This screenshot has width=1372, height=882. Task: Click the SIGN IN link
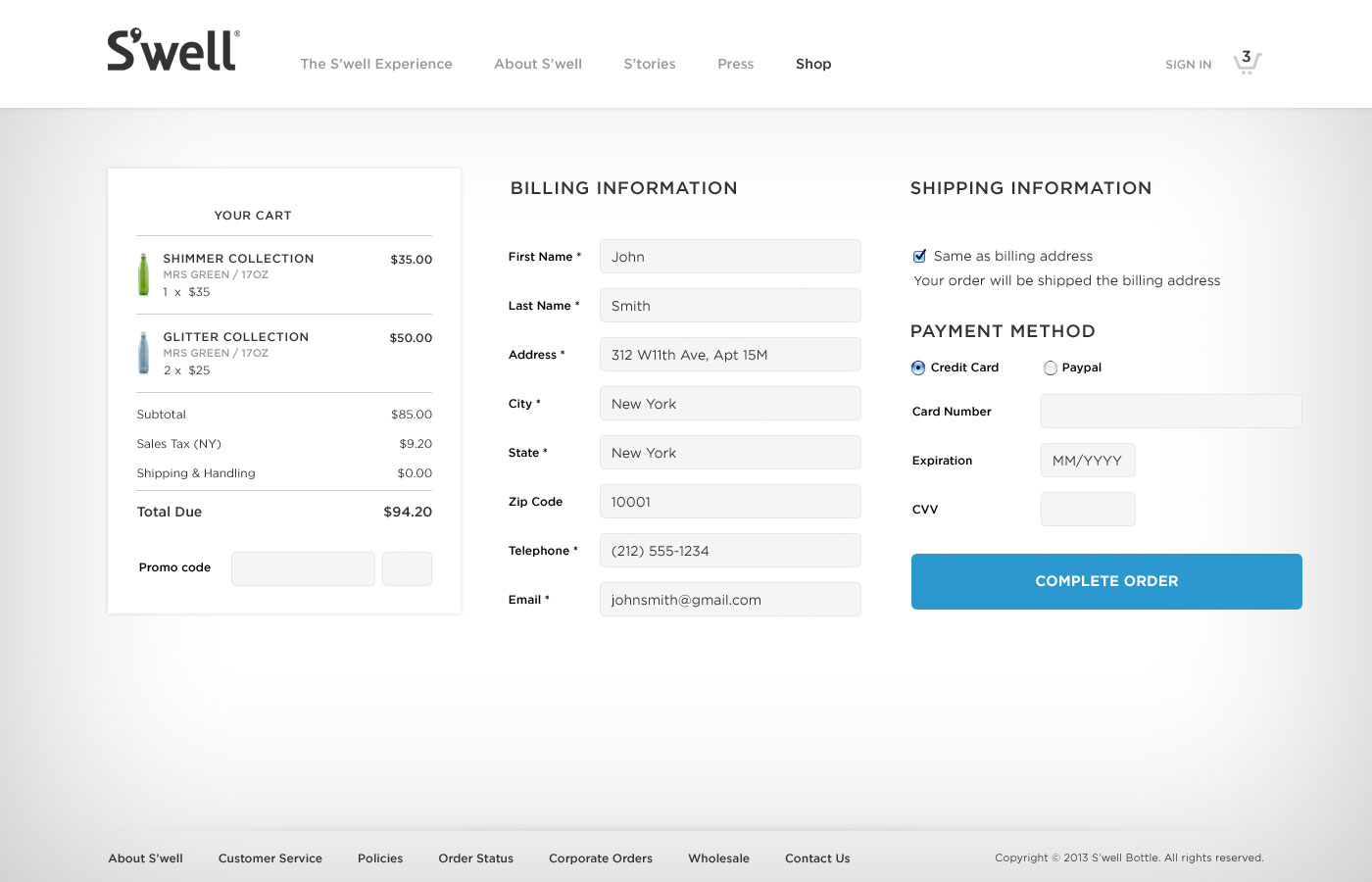point(1189,65)
